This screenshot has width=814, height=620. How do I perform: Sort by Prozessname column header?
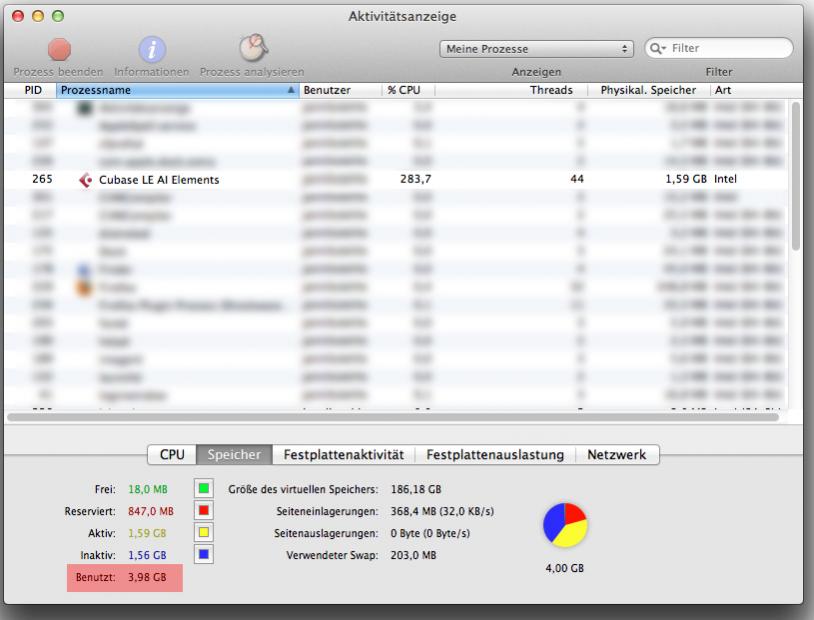point(176,90)
